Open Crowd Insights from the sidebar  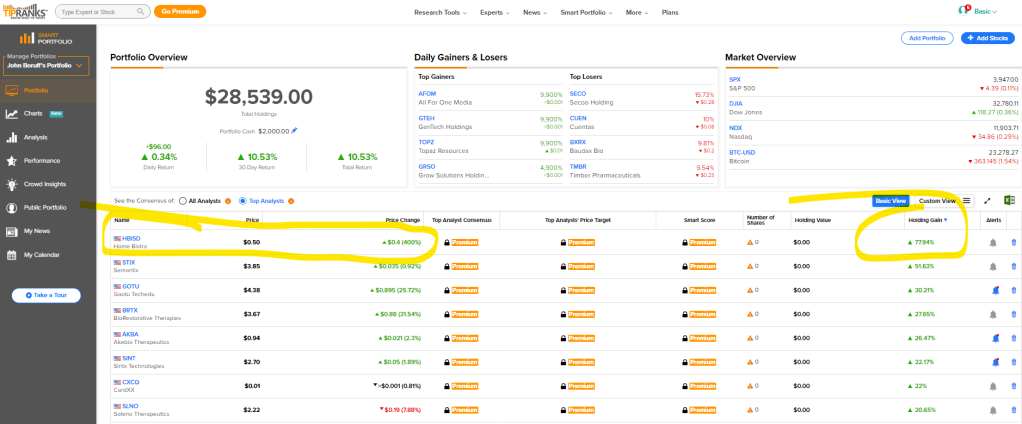43,184
